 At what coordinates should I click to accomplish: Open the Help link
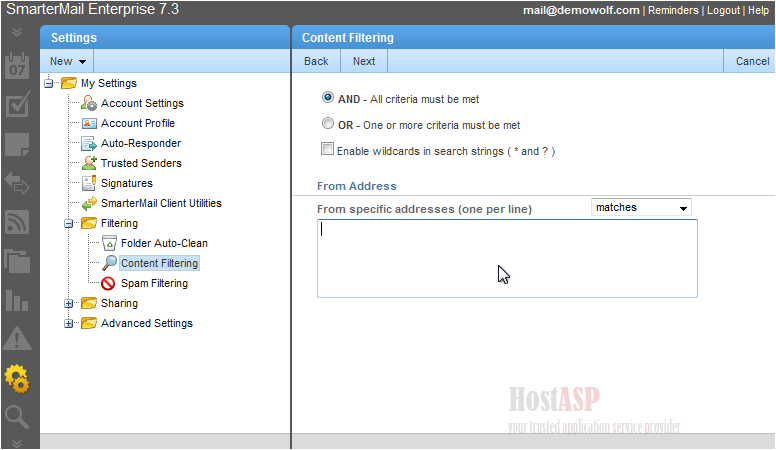tap(758, 10)
